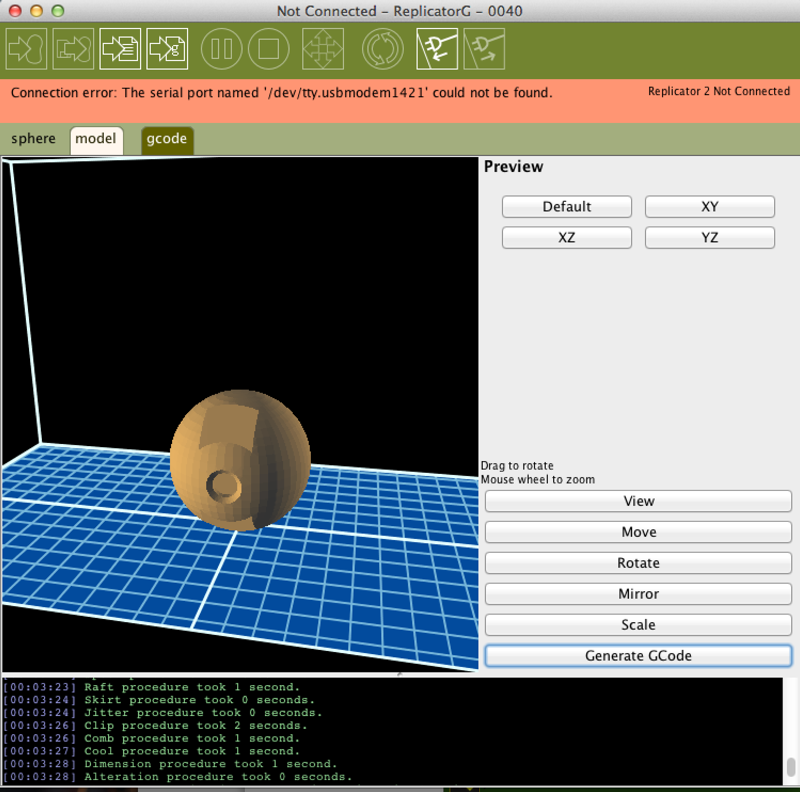Switch to the gcode tab
The height and width of the screenshot is (792, 800).
coord(167,139)
